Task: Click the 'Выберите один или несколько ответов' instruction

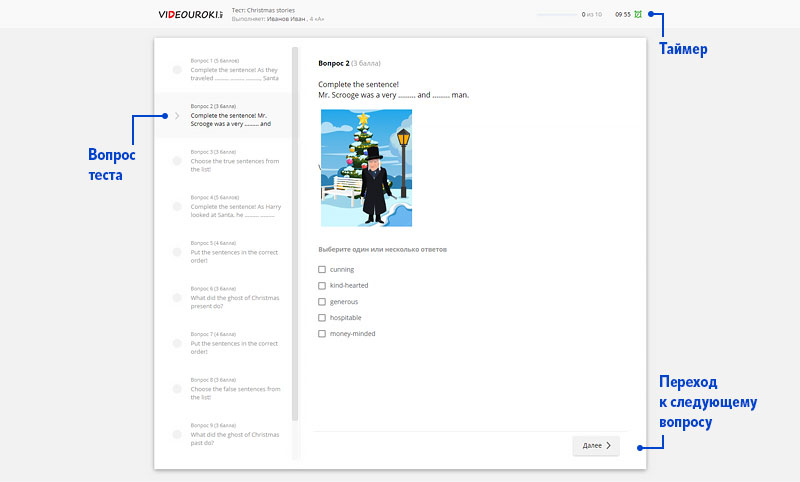Action: coord(383,249)
